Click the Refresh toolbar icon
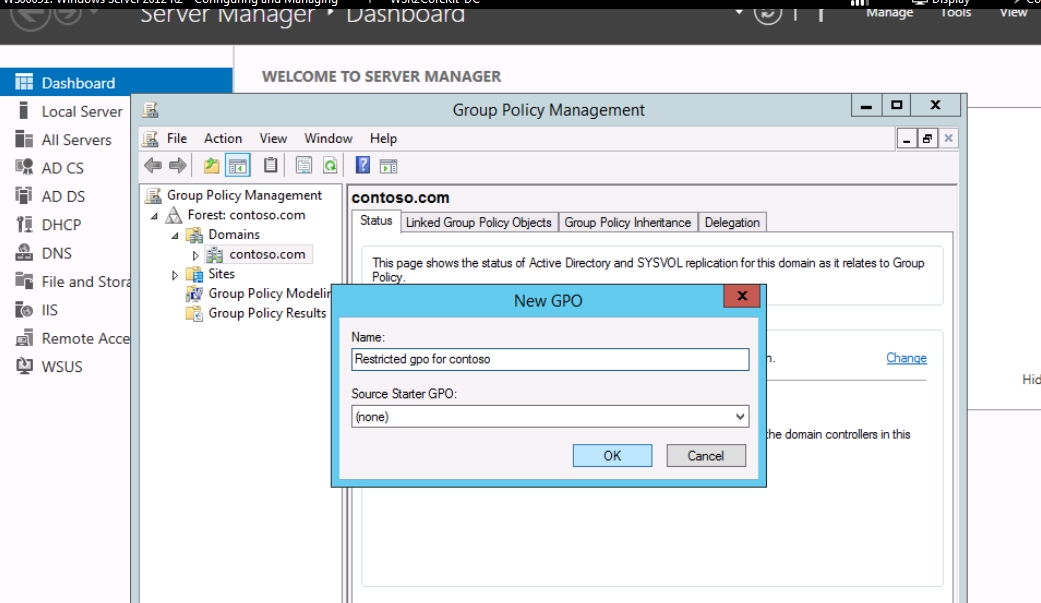 [329, 166]
